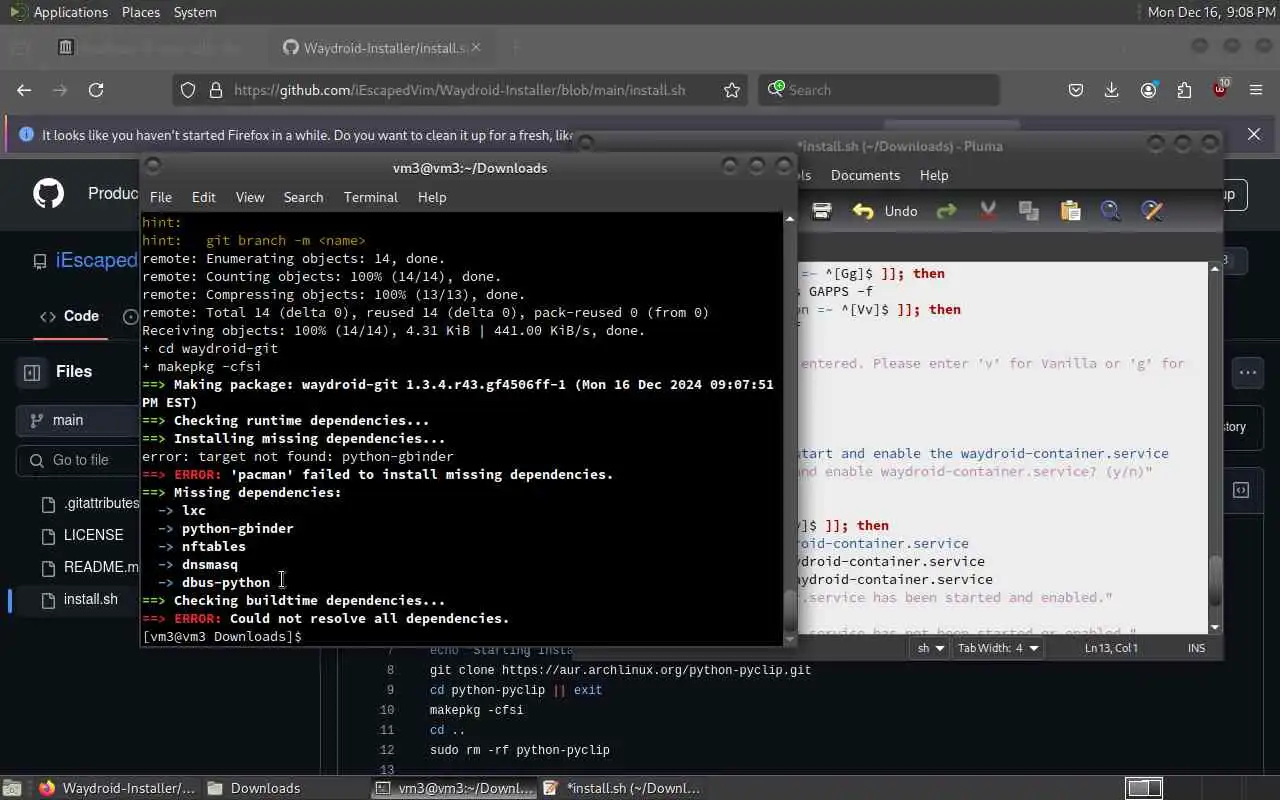Screen dimensions: 1280x800
Task: Click the Undo arrow in Pluma toolbar
Action: (862, 211)
